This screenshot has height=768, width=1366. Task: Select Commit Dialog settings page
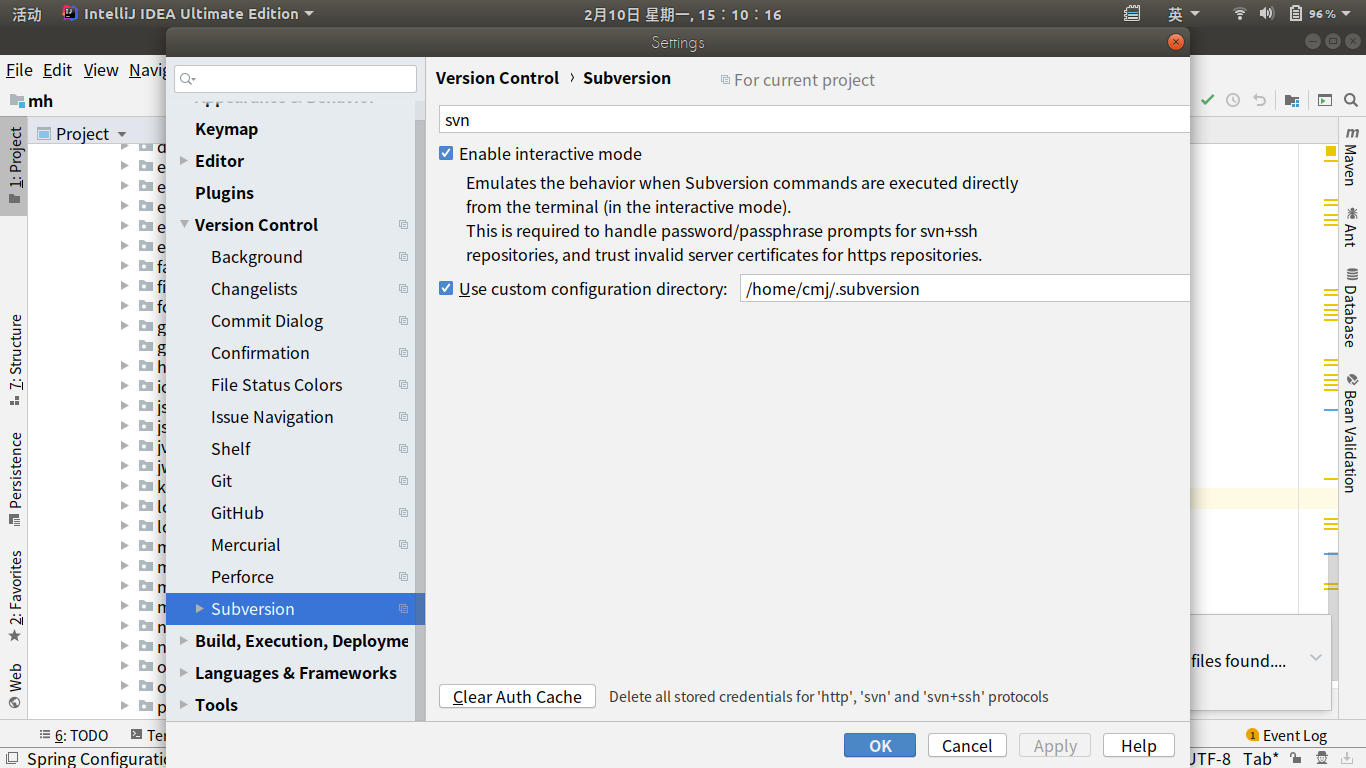[267, 321]
